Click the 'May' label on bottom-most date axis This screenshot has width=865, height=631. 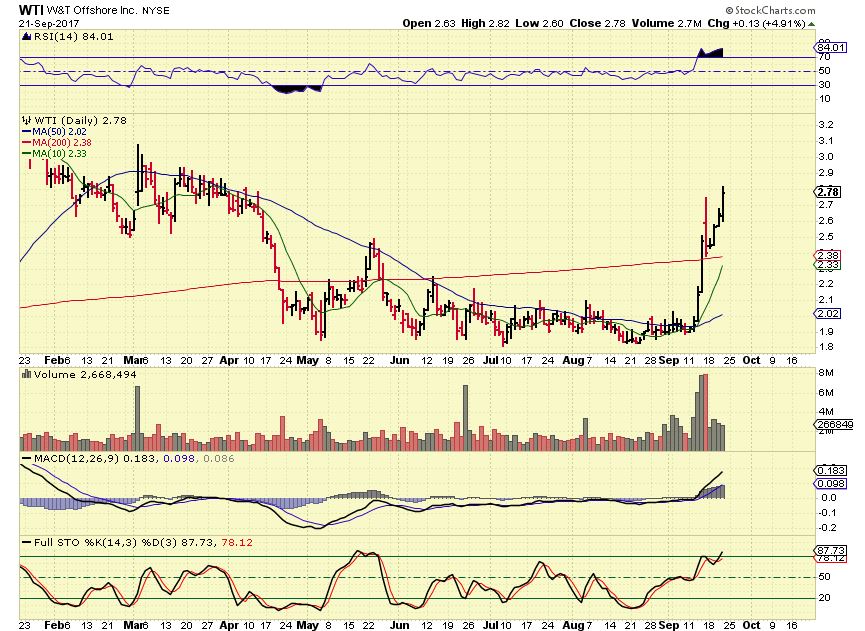tap(307, 625)
